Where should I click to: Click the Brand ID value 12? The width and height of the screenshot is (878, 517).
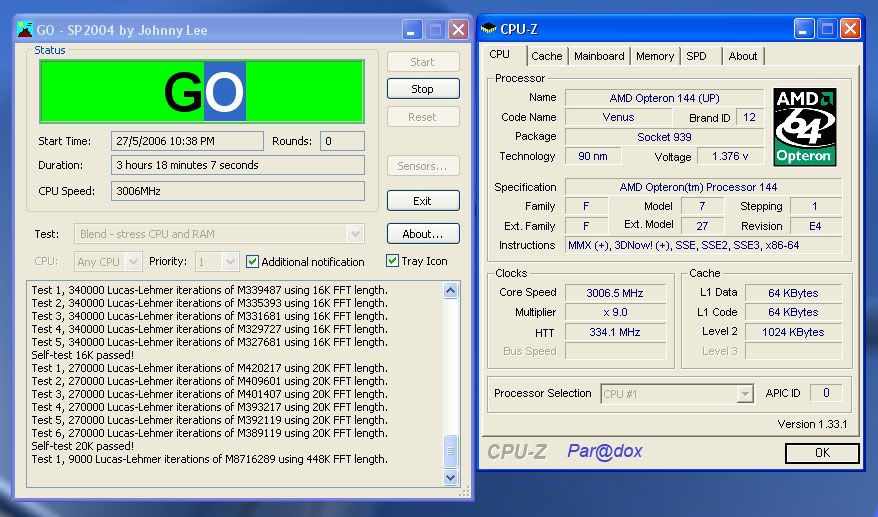[749, 117]
